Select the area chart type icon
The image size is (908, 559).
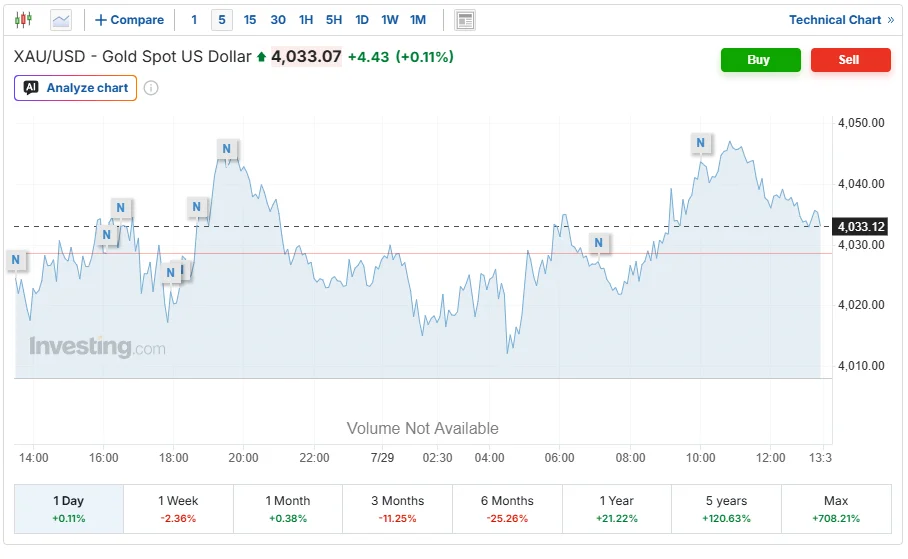click(x=61, y=20)
